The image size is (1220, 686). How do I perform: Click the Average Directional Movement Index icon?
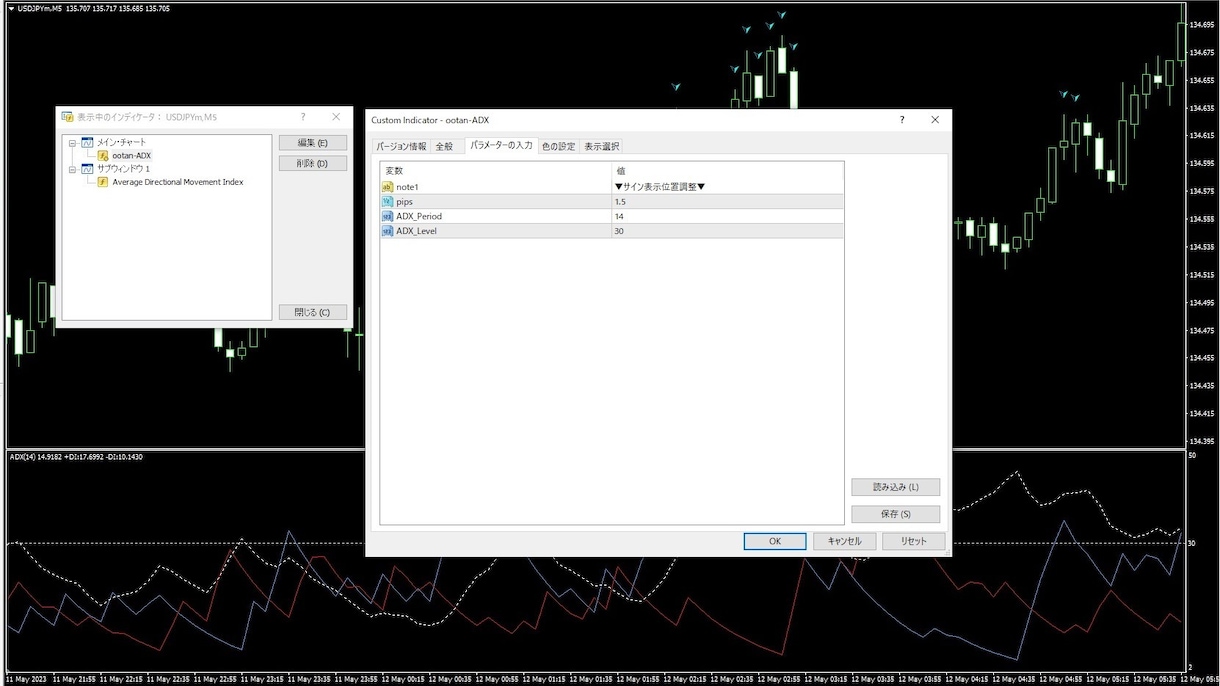[103, 182]
